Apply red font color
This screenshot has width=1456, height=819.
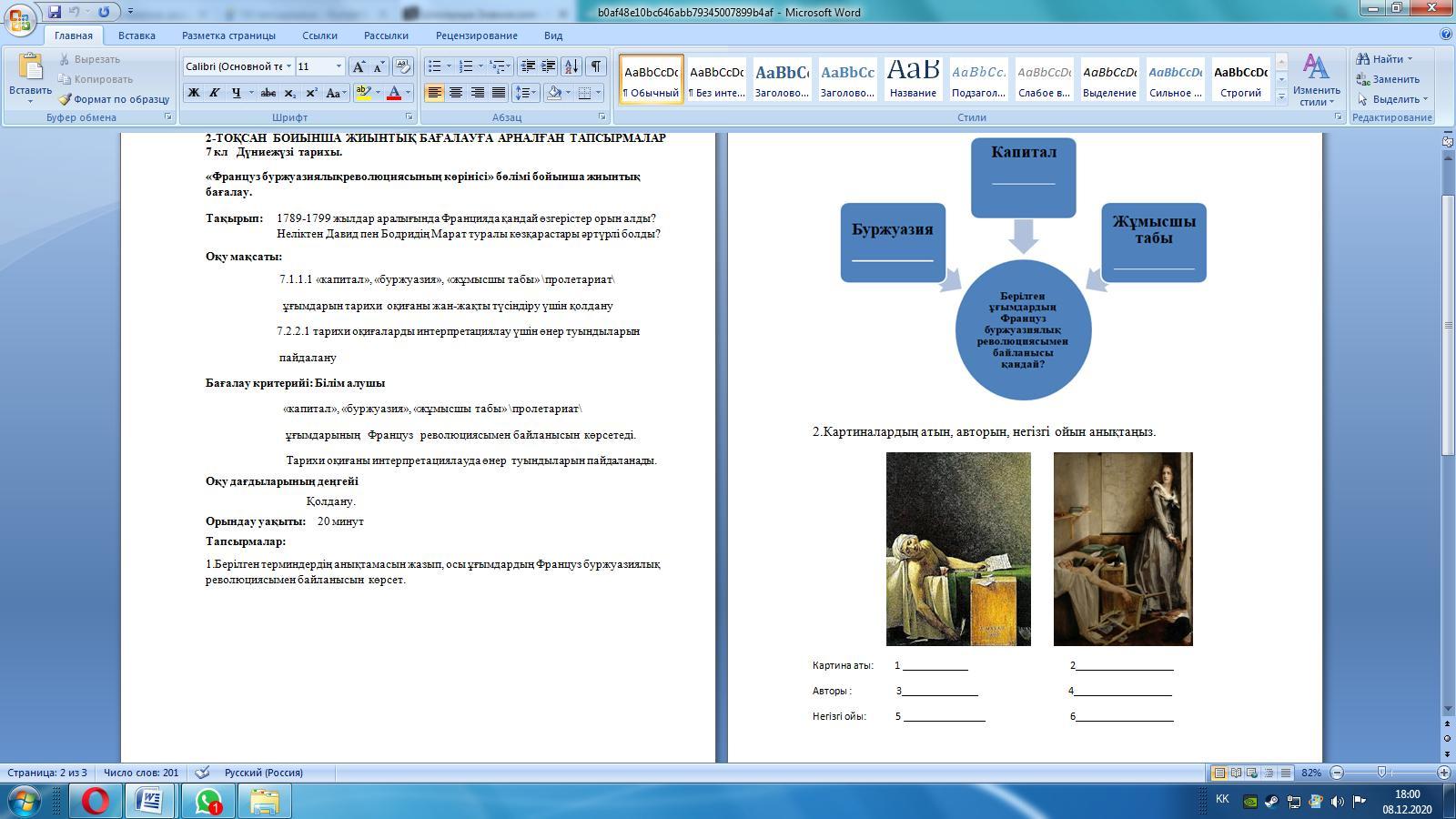(394, 93)
